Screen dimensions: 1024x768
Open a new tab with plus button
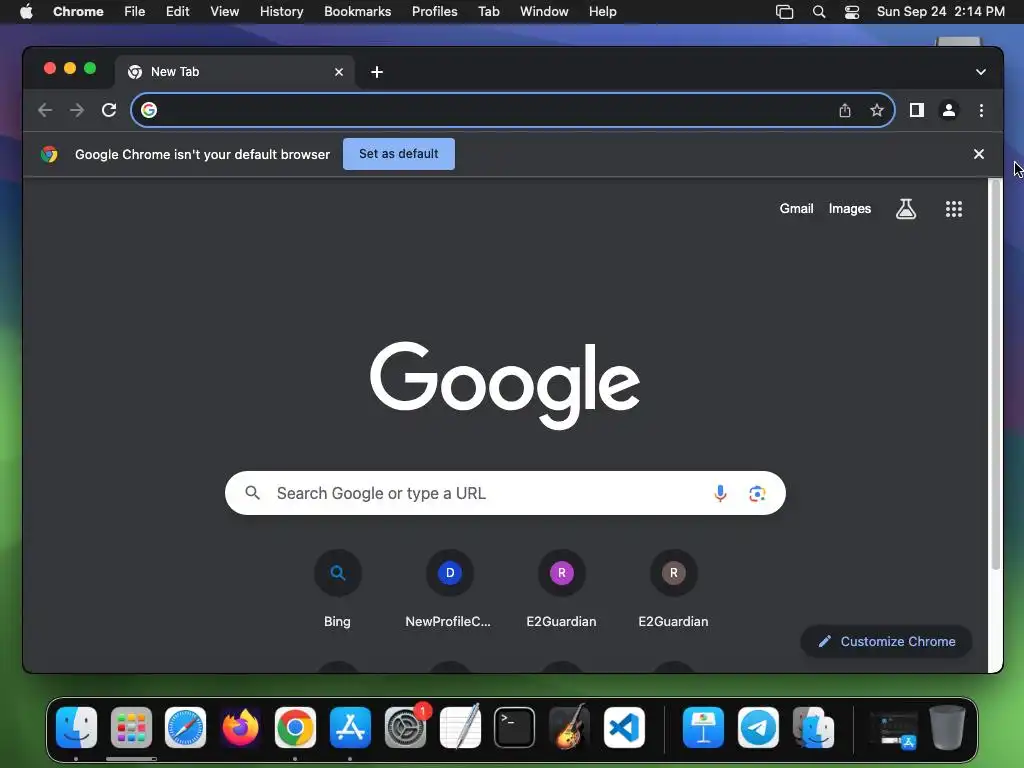pyautogui.click(x=377, y=72)
